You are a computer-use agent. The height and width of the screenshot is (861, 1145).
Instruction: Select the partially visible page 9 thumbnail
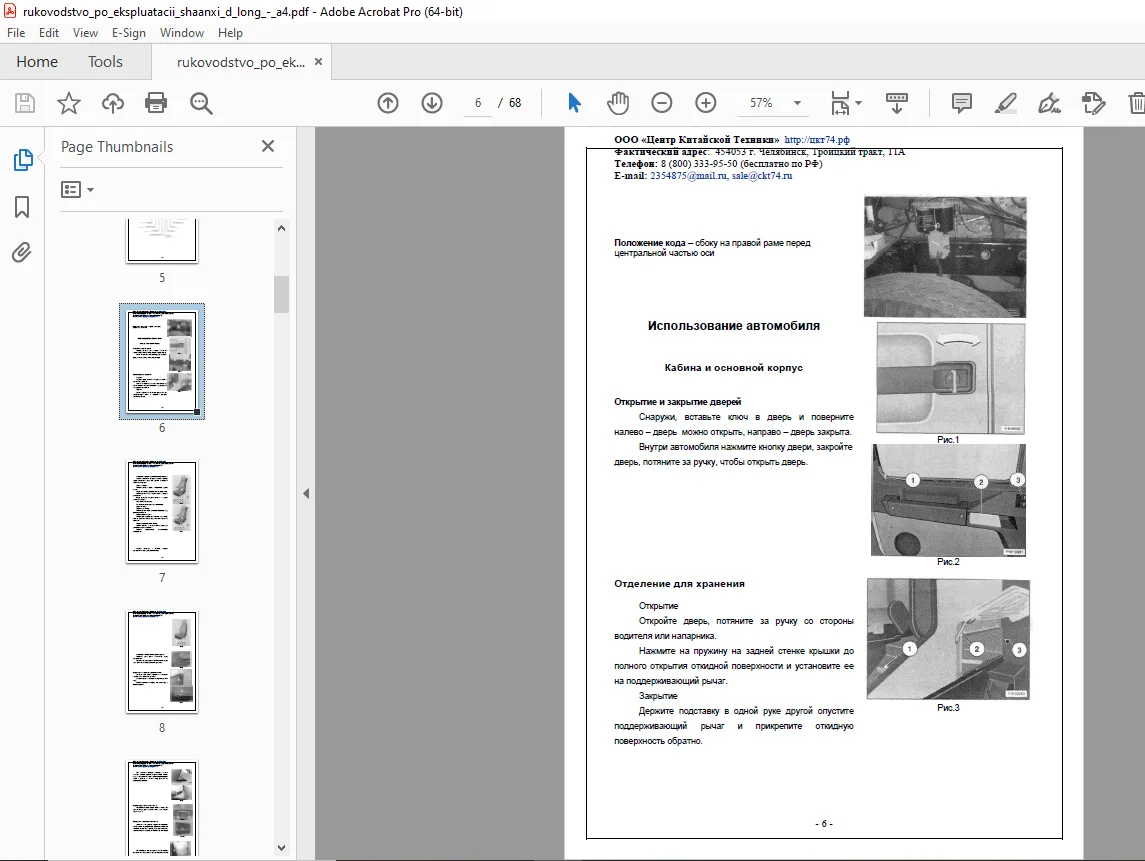[162, 808]
